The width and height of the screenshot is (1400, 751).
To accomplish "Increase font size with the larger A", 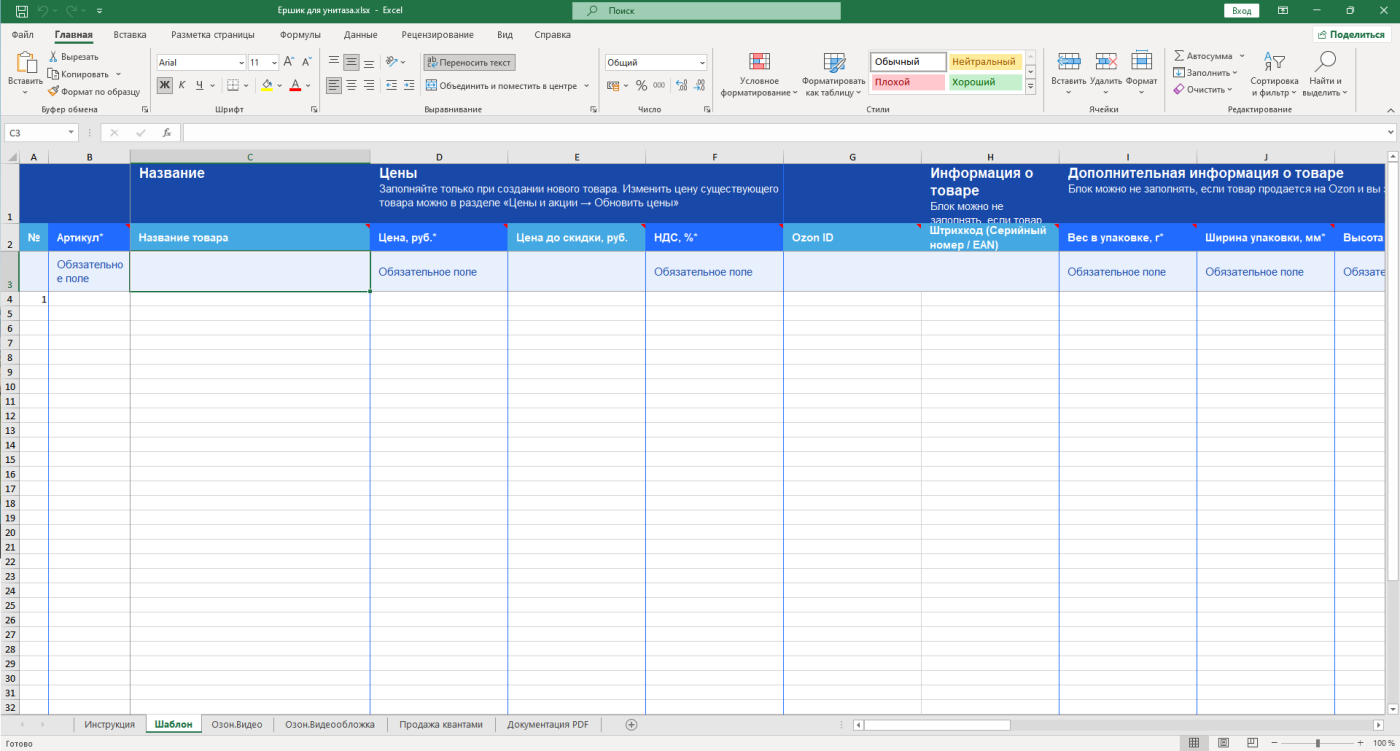I will [289, 62].
